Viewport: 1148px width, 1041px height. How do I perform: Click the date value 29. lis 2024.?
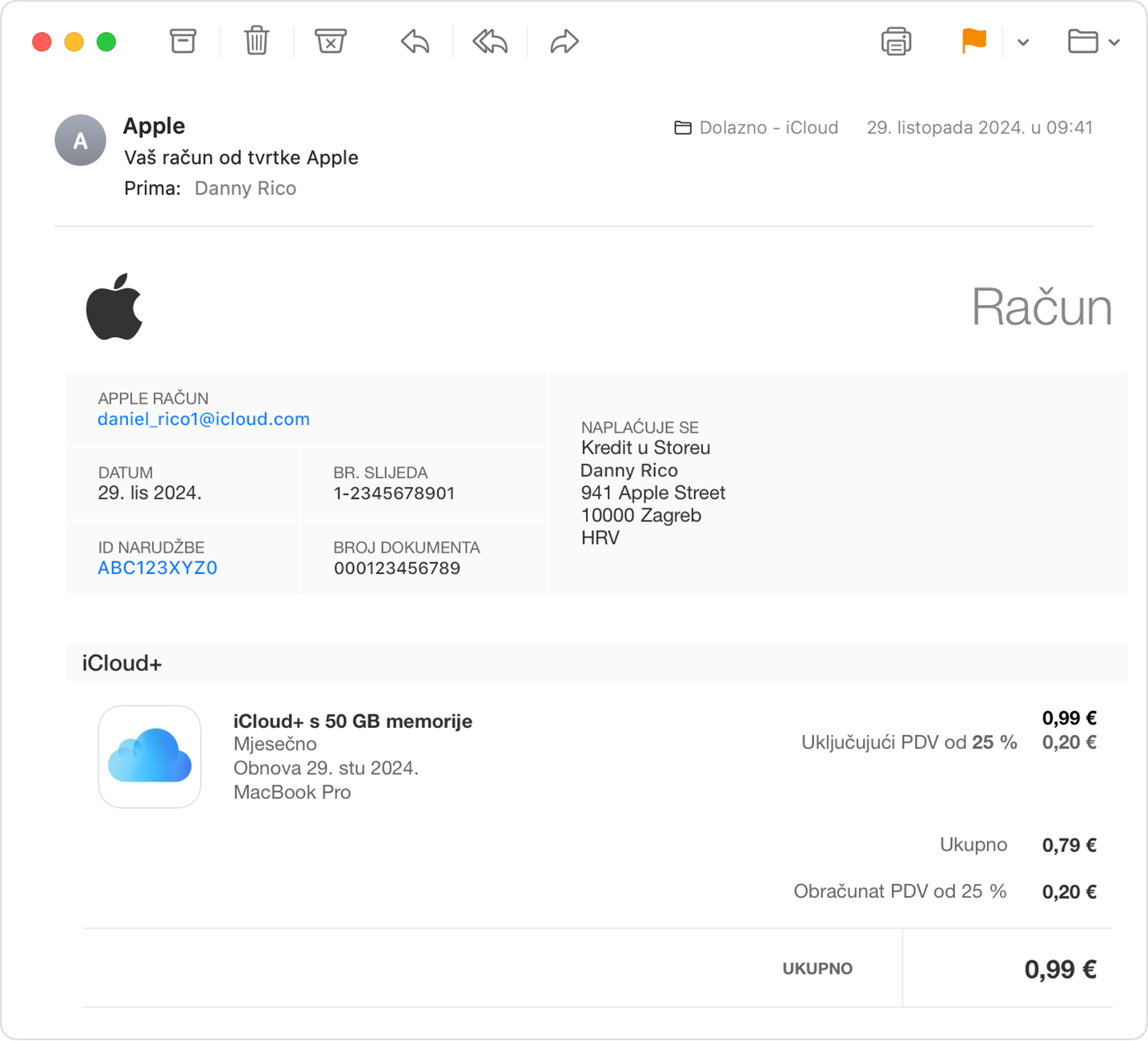150,493
